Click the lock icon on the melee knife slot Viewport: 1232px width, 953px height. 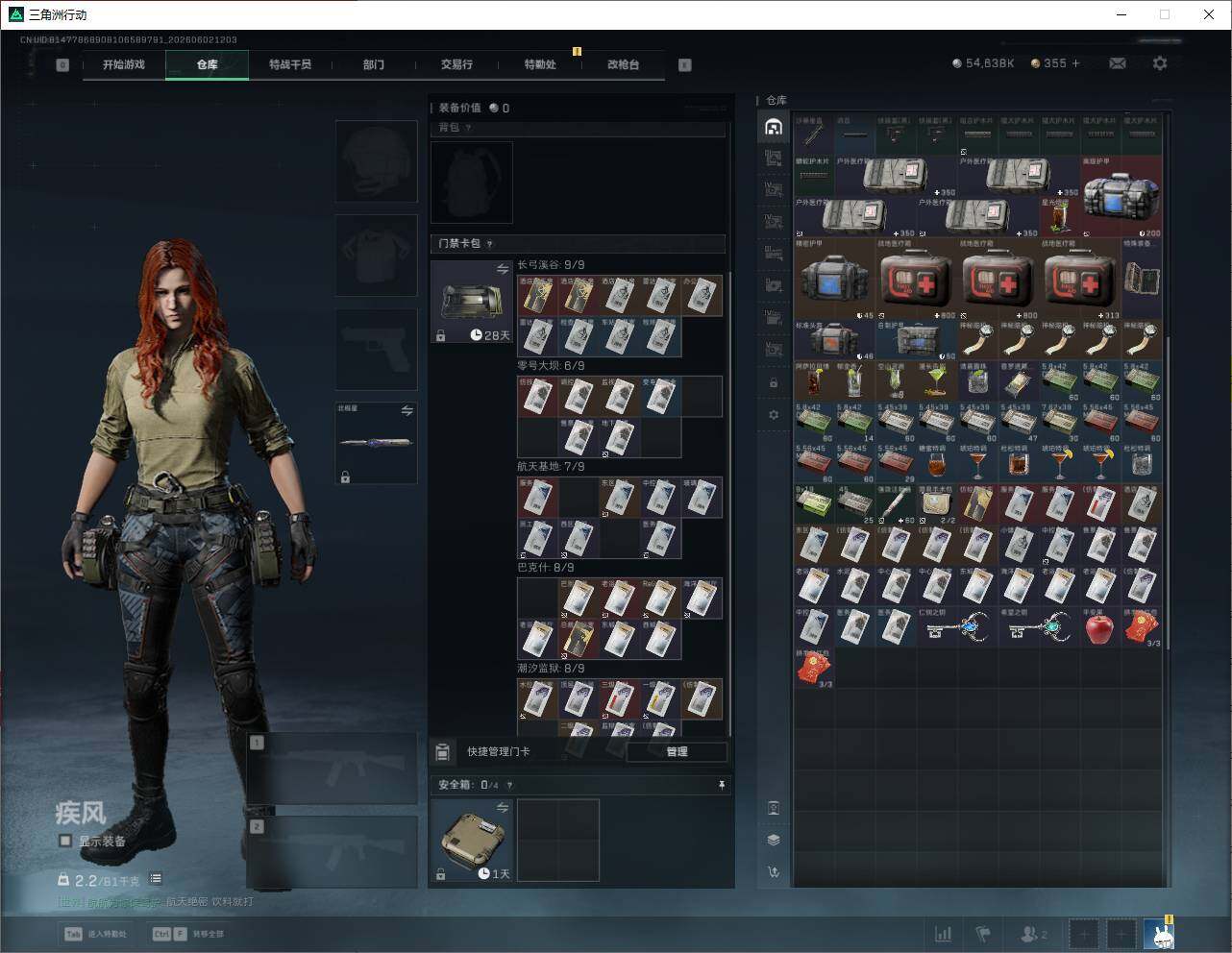point(345,476)
